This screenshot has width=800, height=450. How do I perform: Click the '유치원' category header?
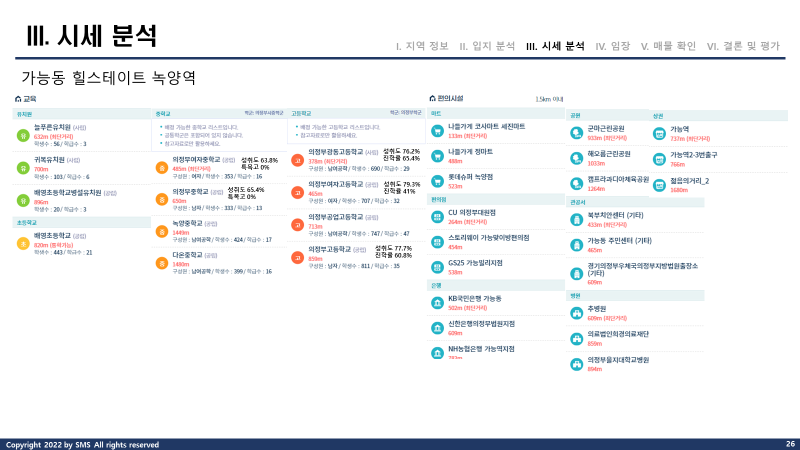(82, 114)
